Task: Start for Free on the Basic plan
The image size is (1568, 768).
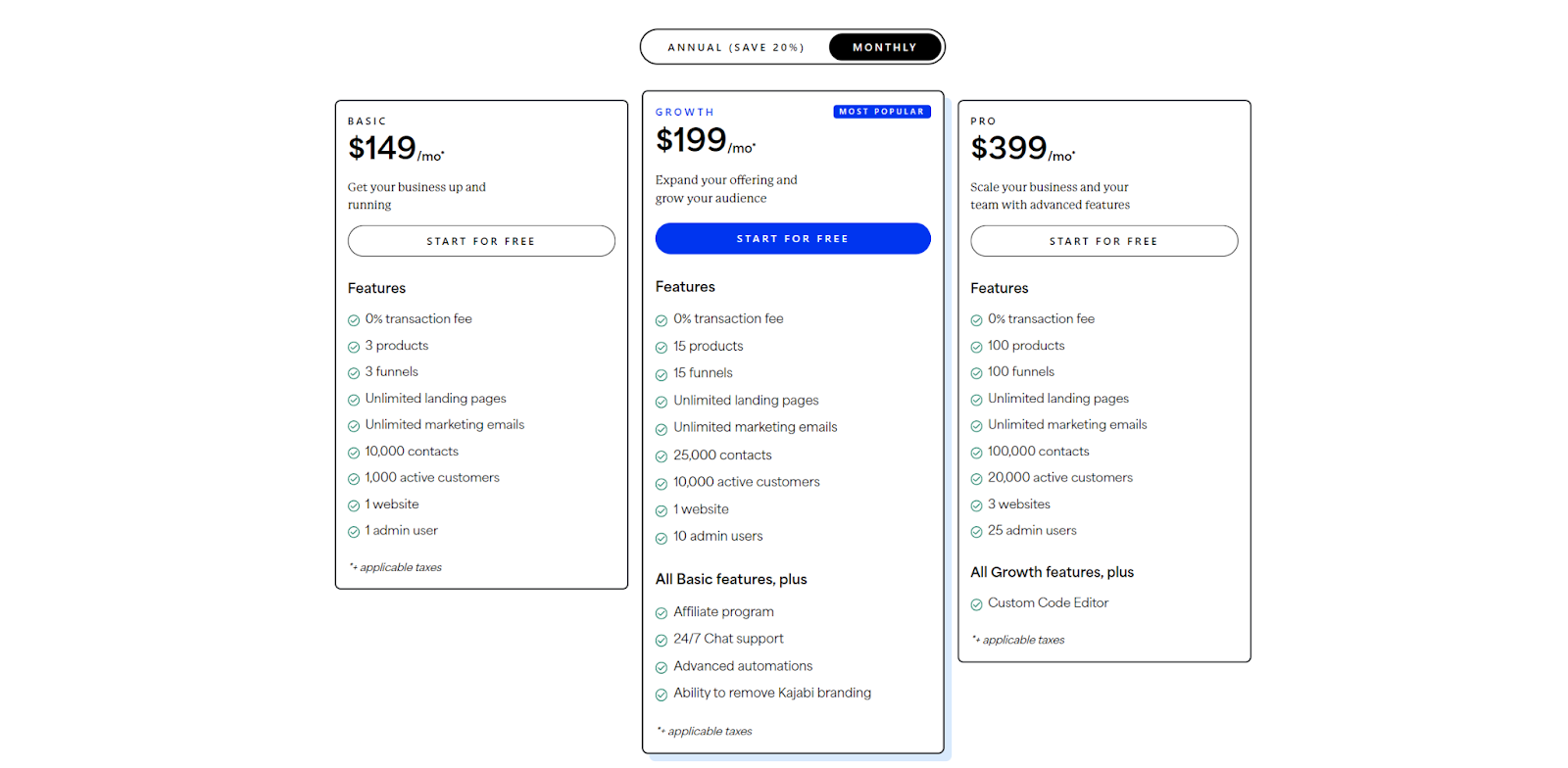Action: 481,240
